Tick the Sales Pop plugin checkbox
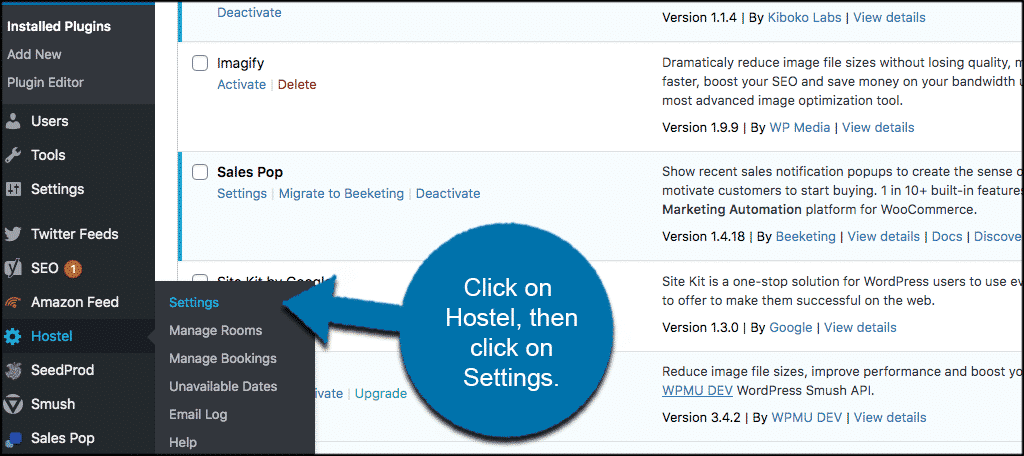This screenshot has width=1024, height=456. point(200,172)
